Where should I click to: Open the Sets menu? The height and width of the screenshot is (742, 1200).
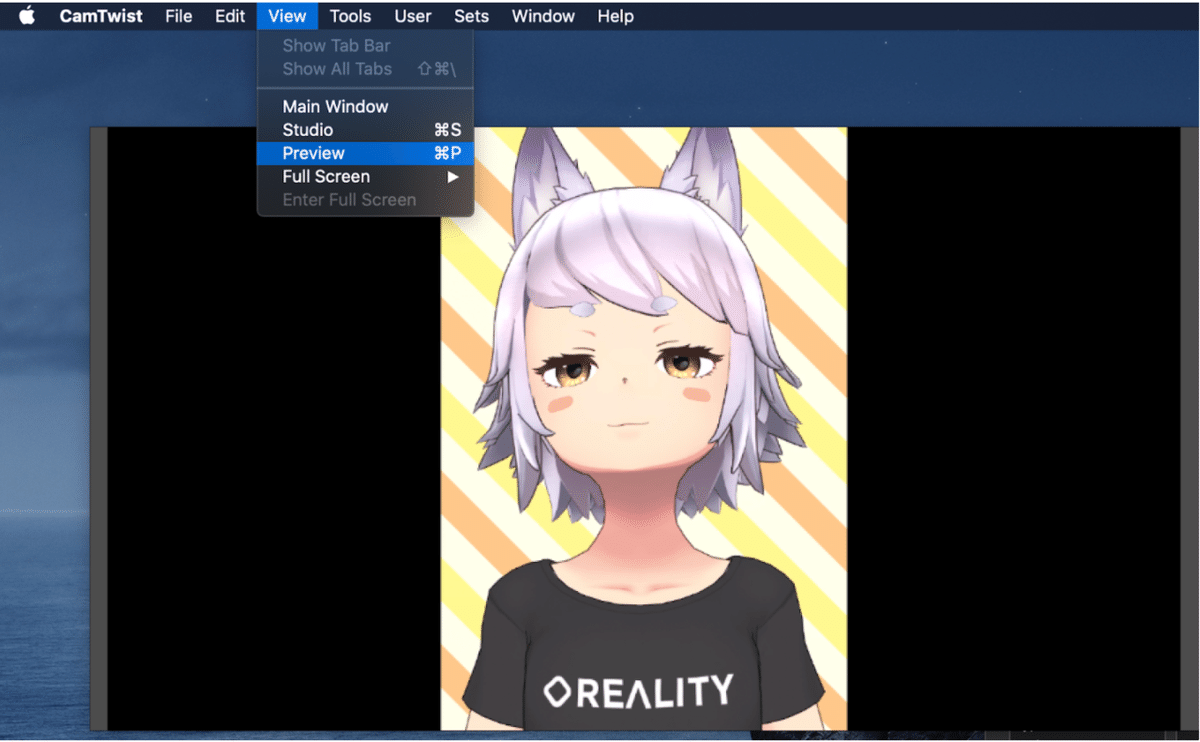click(x=472, y=16)
